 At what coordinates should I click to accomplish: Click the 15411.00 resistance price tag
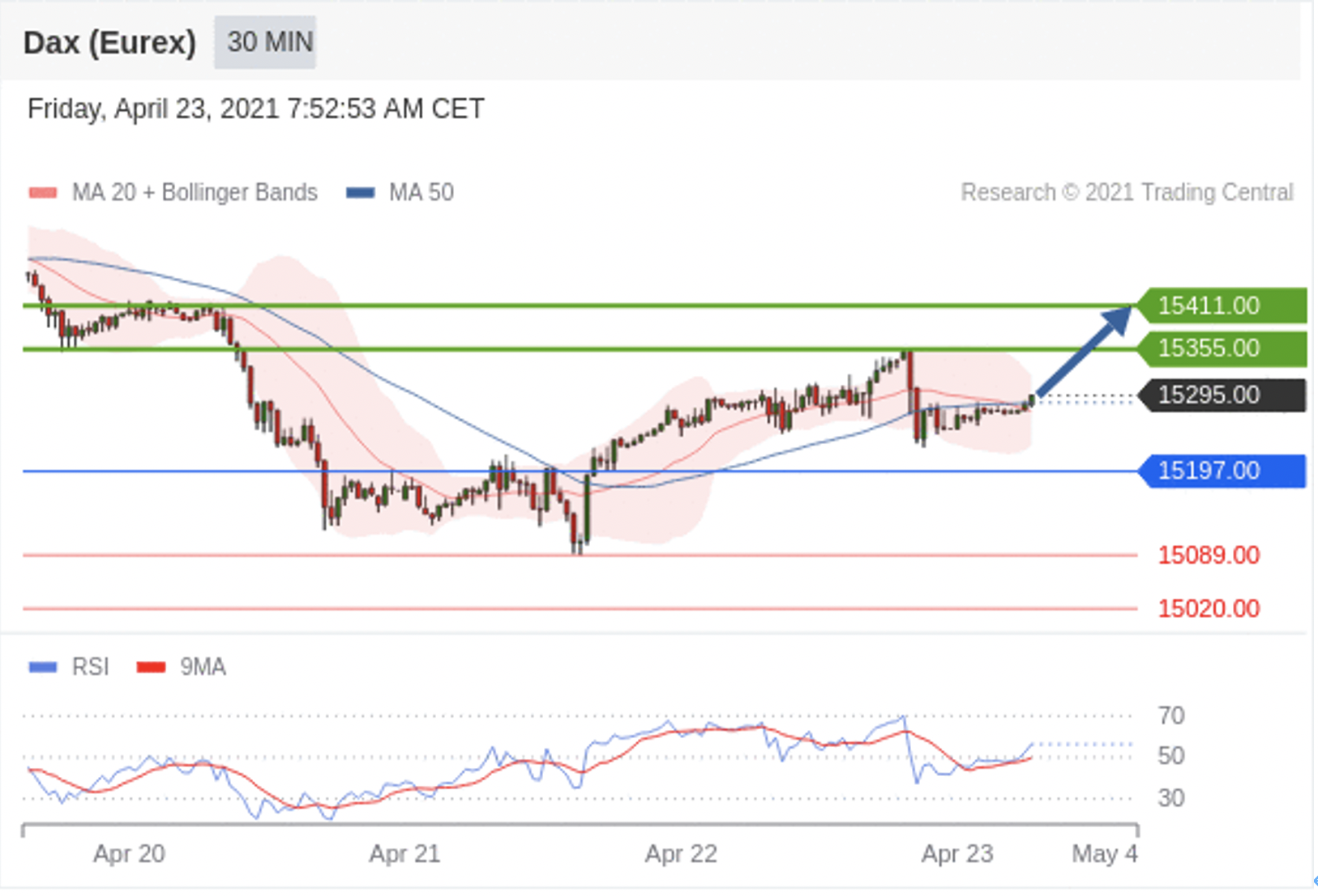(1222, 305)
